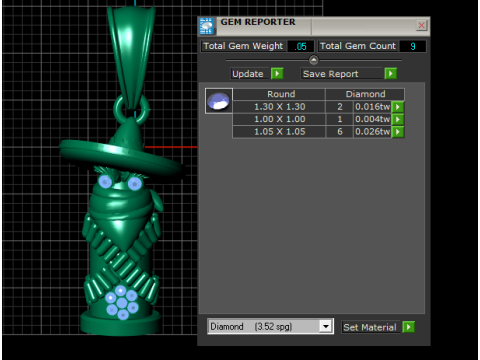Click the Total Gem Weight label
The image size is (480, 360).
[x=243, y=46]
